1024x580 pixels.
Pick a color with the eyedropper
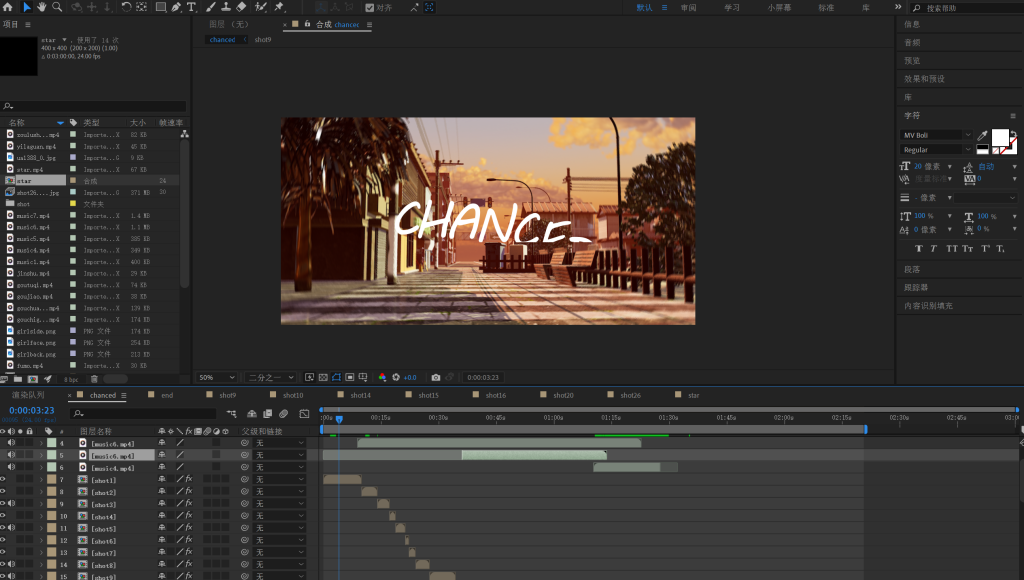[982, 135]
